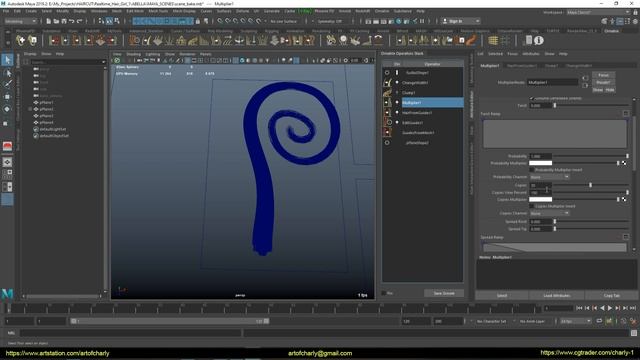Enable Probability Multiplier Invert checkbox

click(531, 170)
